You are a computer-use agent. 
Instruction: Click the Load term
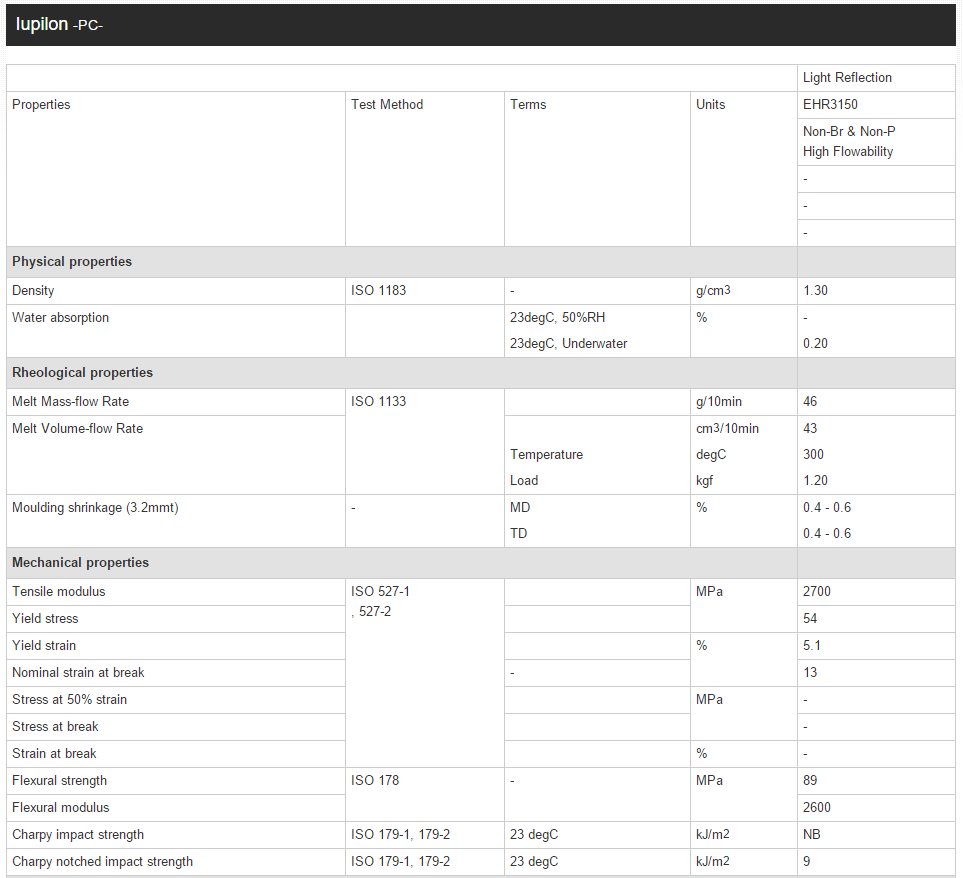[523, 480]
